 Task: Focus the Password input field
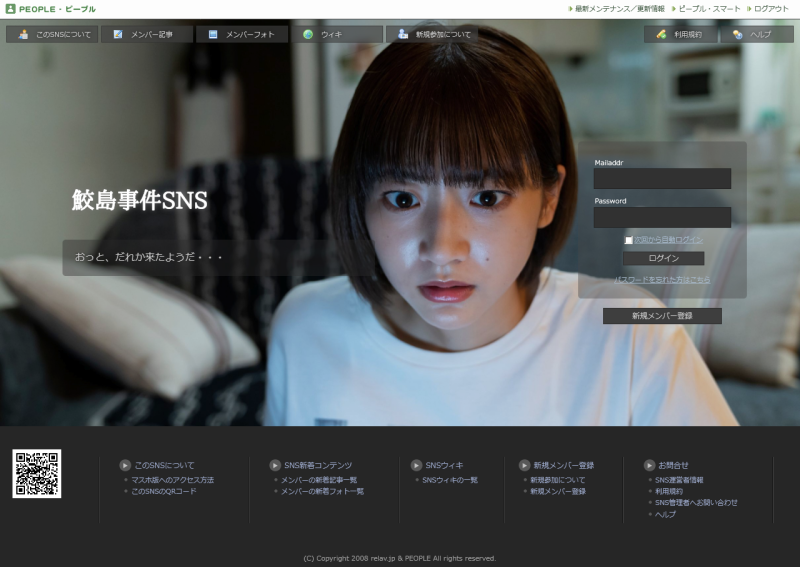coord(662,217)
